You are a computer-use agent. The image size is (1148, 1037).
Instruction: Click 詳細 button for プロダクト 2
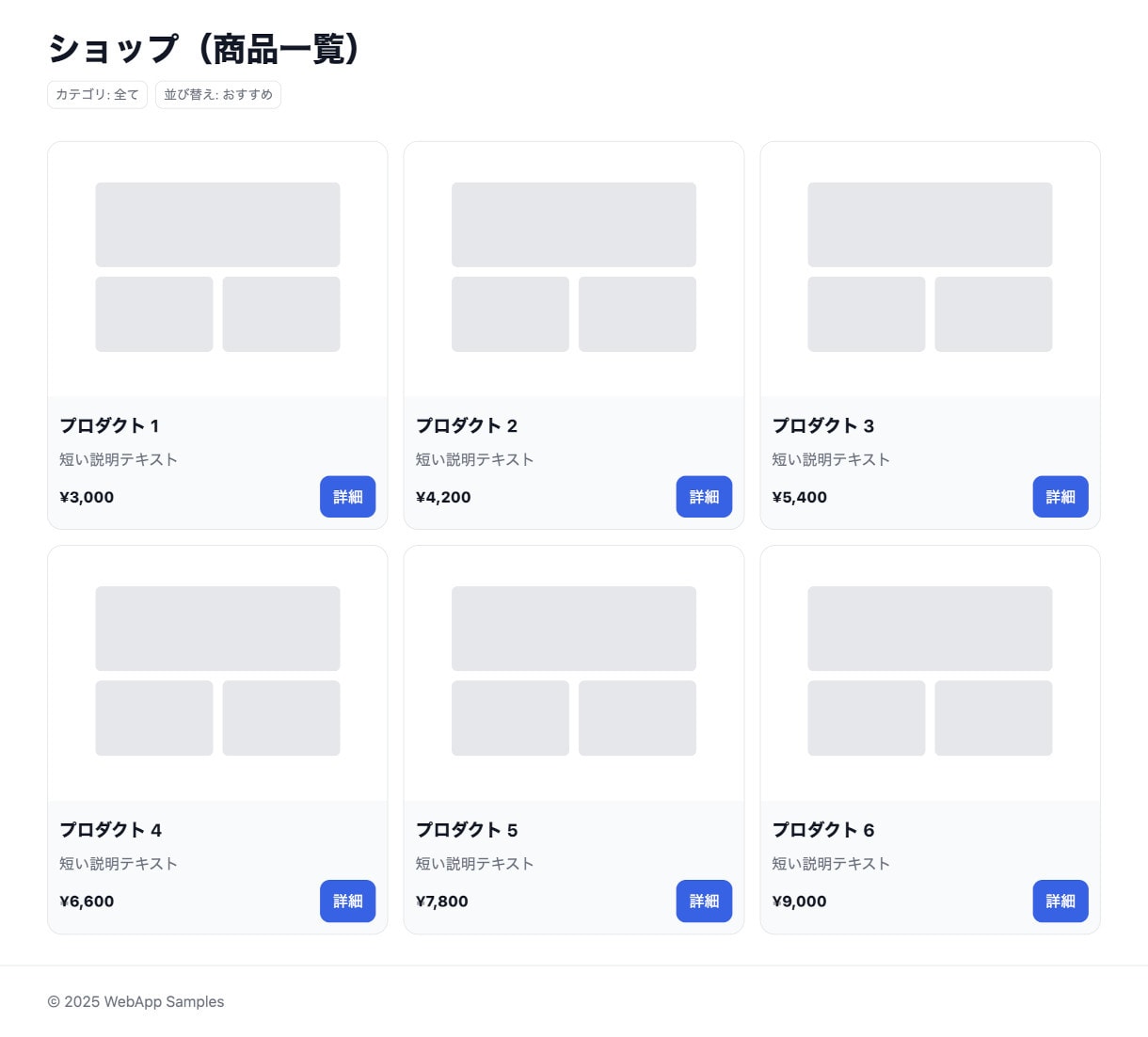(x=704, y=497)
